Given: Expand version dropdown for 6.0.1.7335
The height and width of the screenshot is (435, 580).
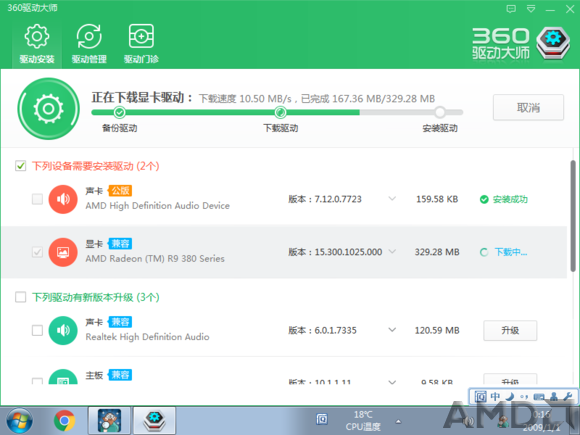Looking at the screenshot, I should pos(392,330).
